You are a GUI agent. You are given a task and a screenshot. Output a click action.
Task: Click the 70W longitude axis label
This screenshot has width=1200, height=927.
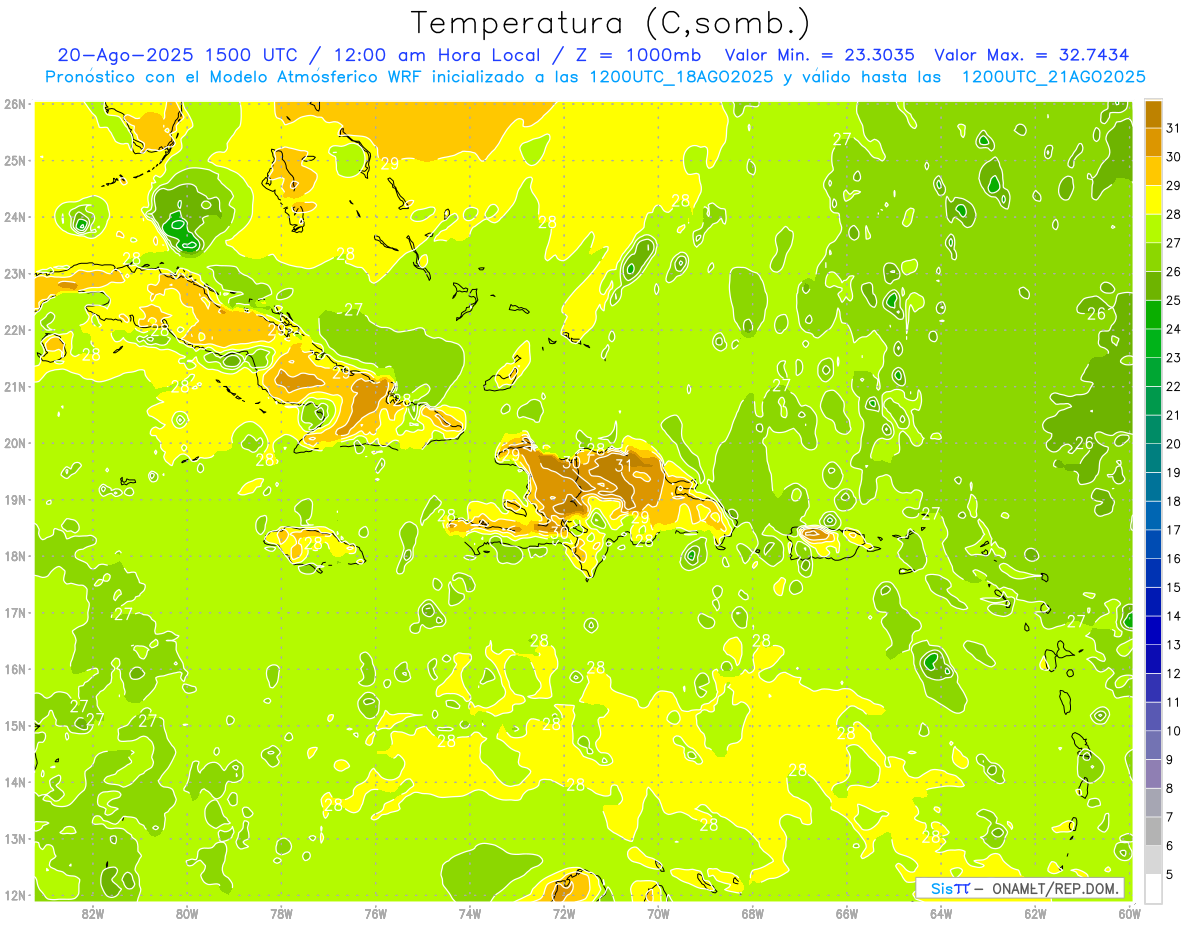tap(658, 913)
